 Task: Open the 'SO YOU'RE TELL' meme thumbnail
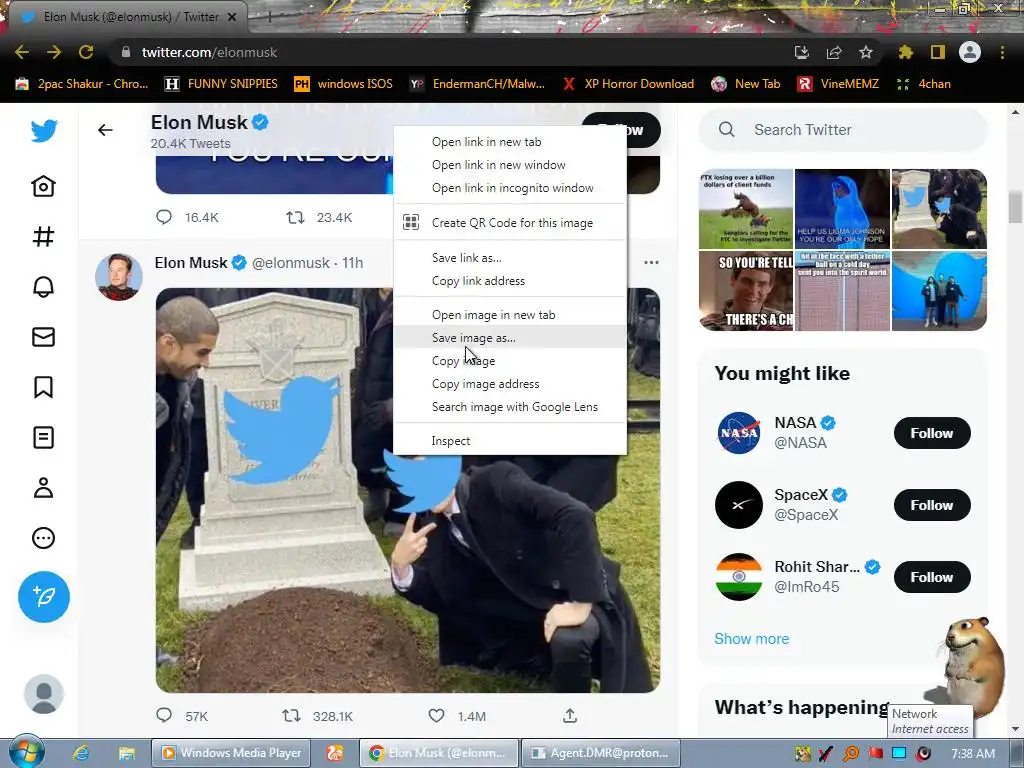746,291
